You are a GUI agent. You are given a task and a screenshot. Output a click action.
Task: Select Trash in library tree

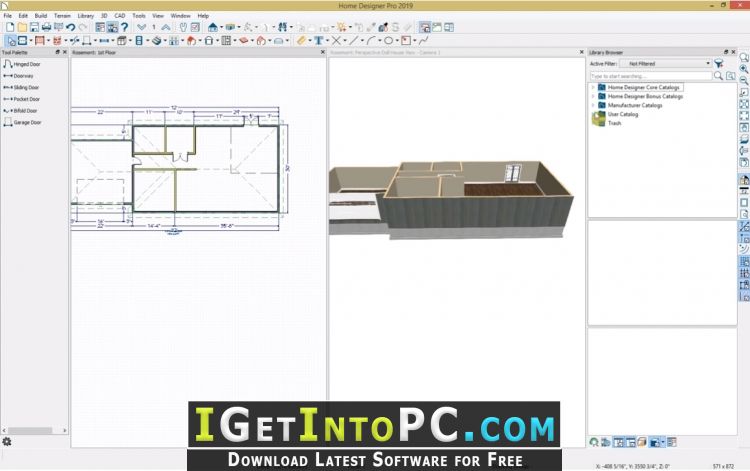pos(614,123)
